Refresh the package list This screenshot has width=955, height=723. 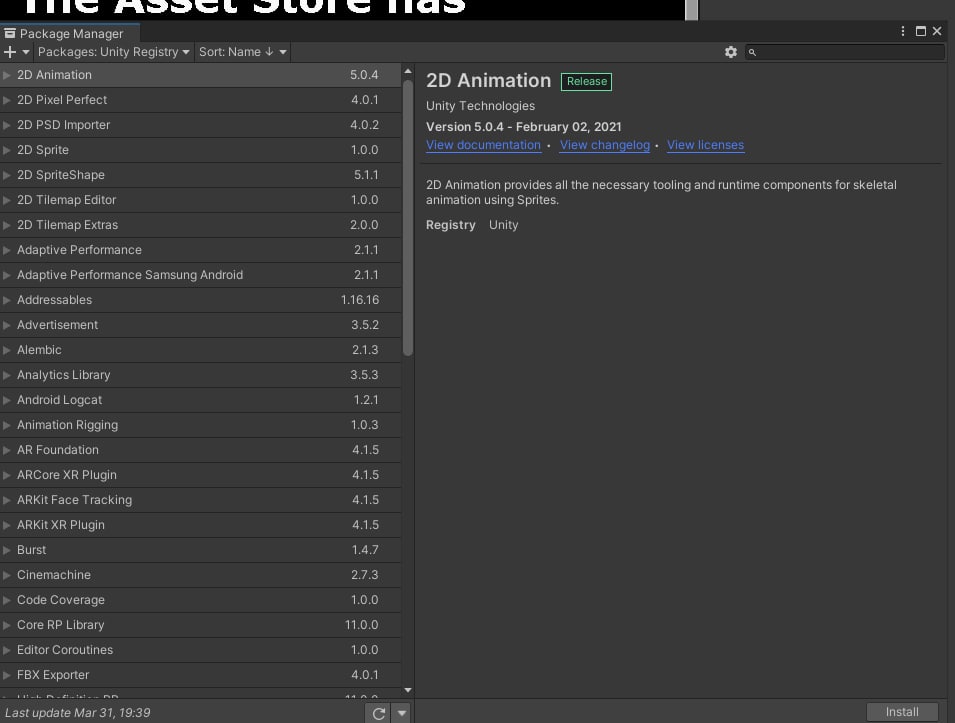click(x=378, y=713)
